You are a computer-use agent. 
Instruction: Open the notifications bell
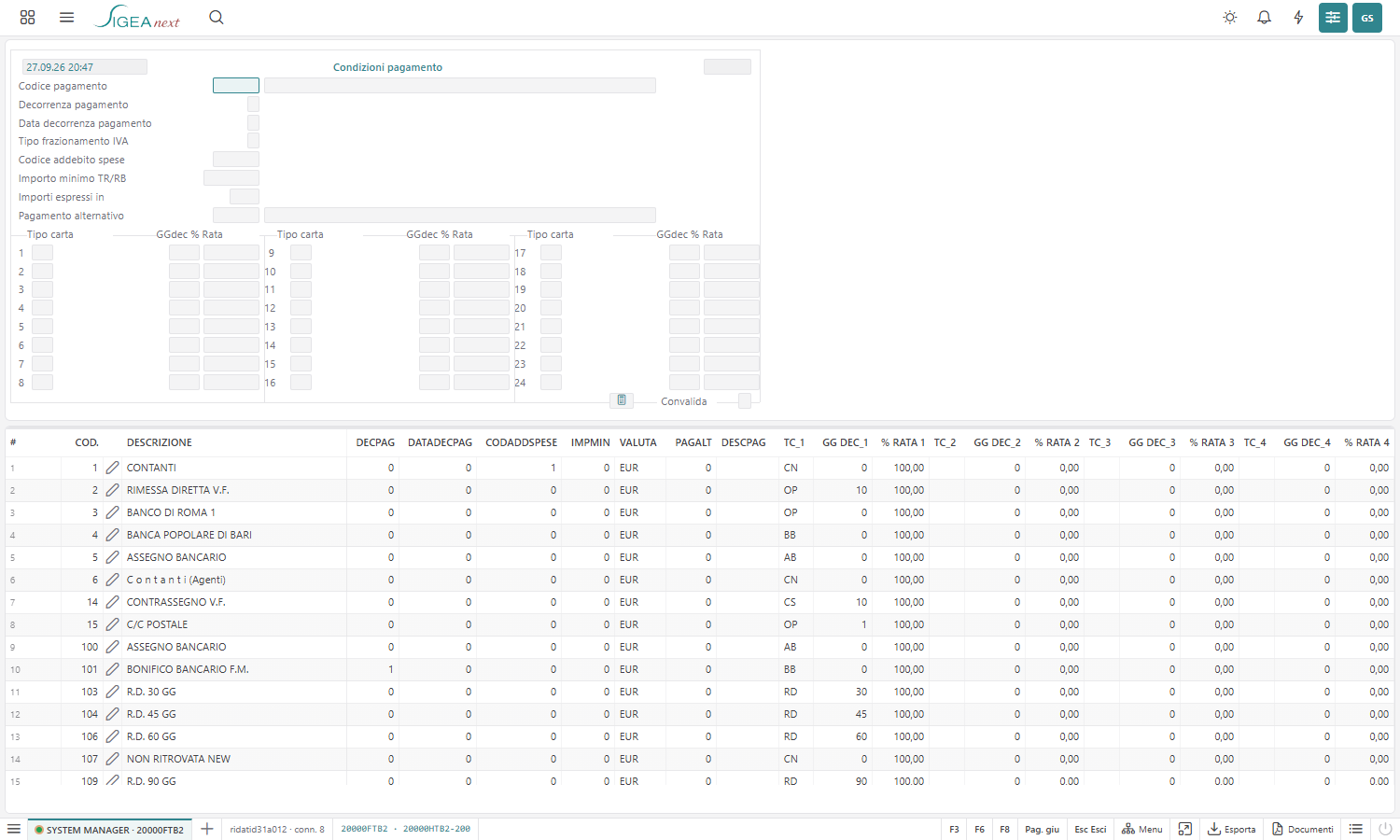pos(1264,18)
